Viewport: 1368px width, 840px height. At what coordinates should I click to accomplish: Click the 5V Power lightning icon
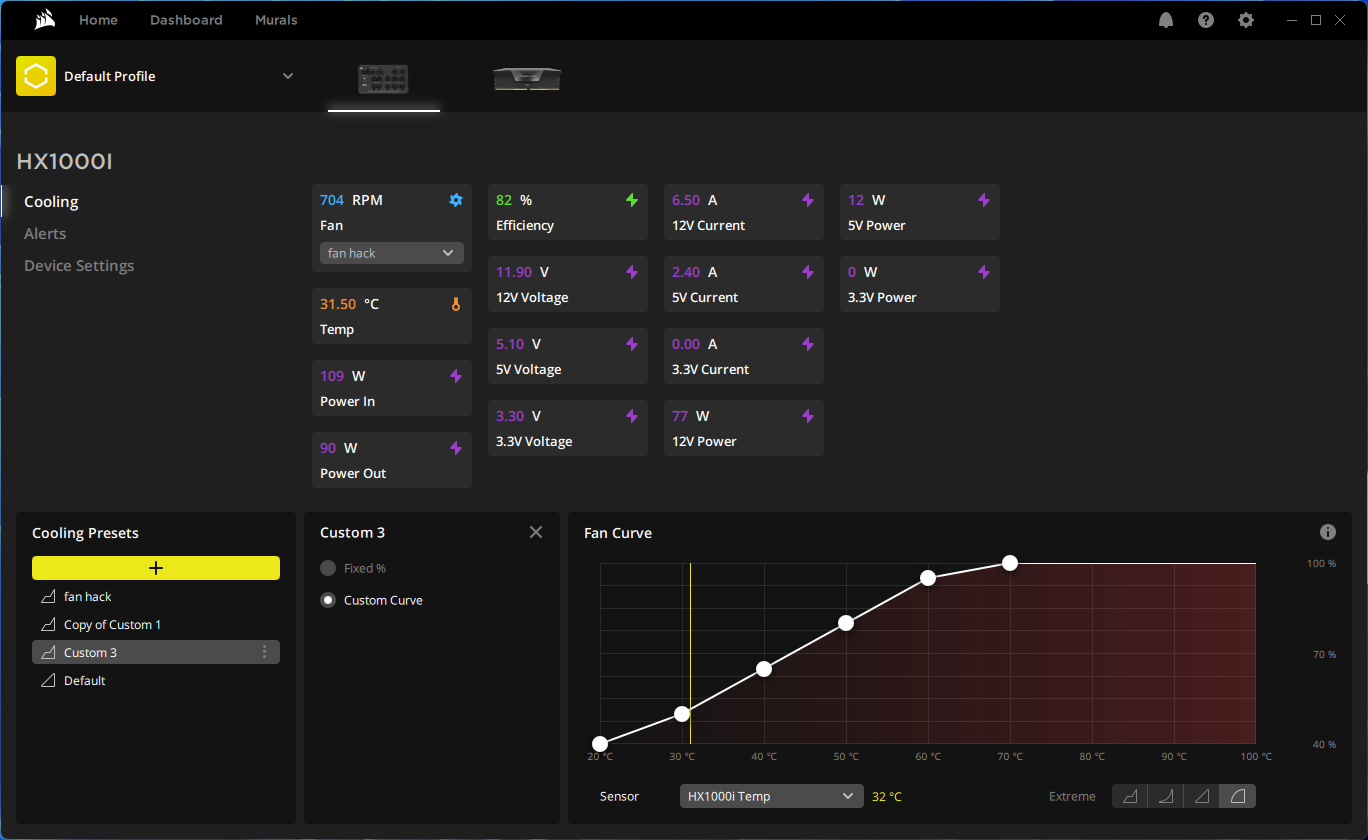pos(984,200)
